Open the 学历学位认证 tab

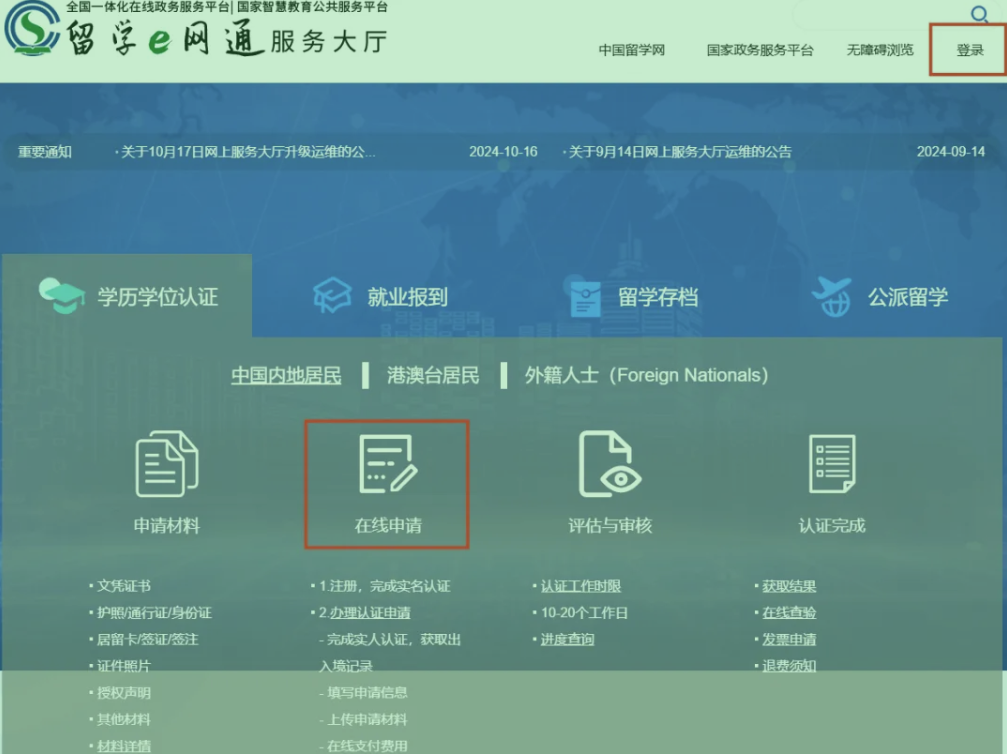(x=127, y=297)
